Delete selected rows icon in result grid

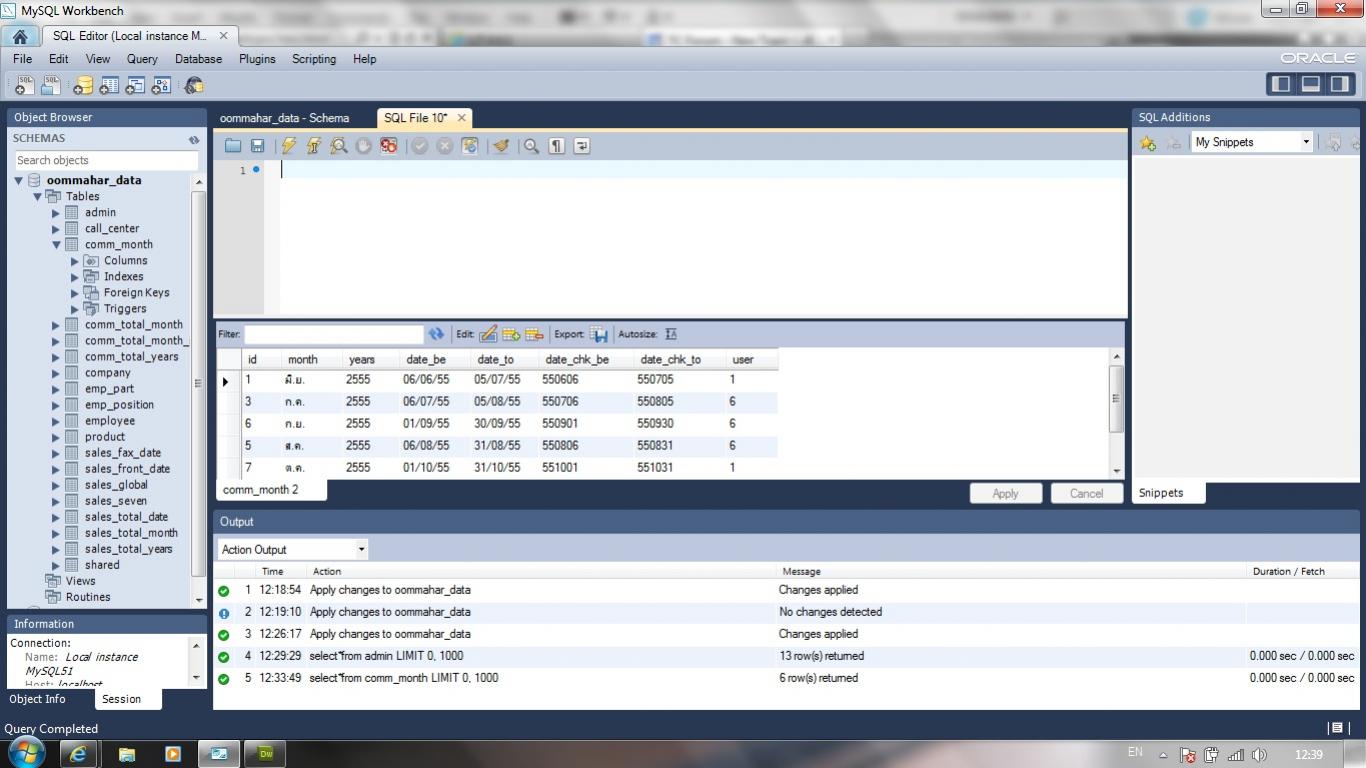[534, 334]
